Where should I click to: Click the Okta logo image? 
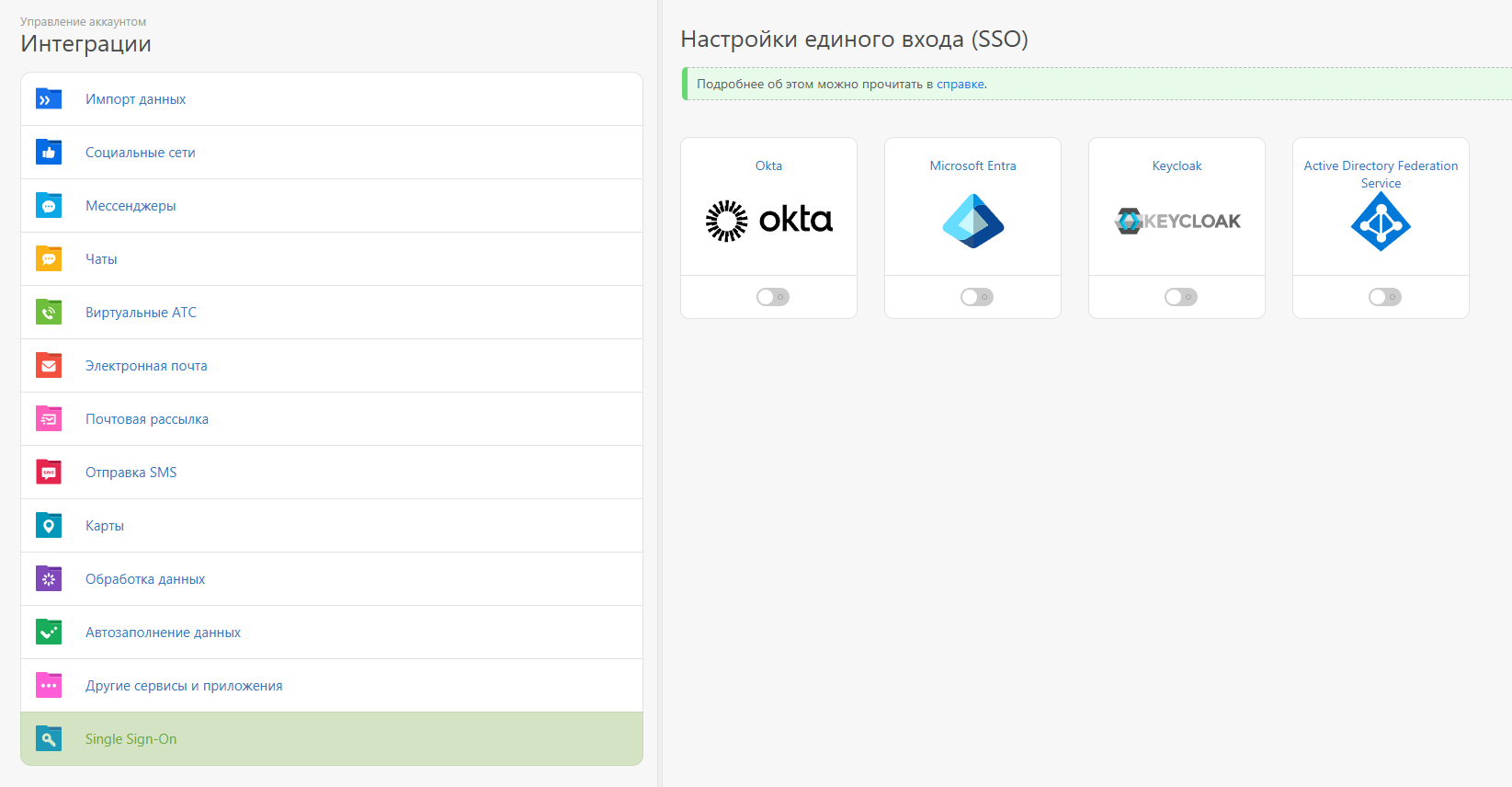point(768,221)
